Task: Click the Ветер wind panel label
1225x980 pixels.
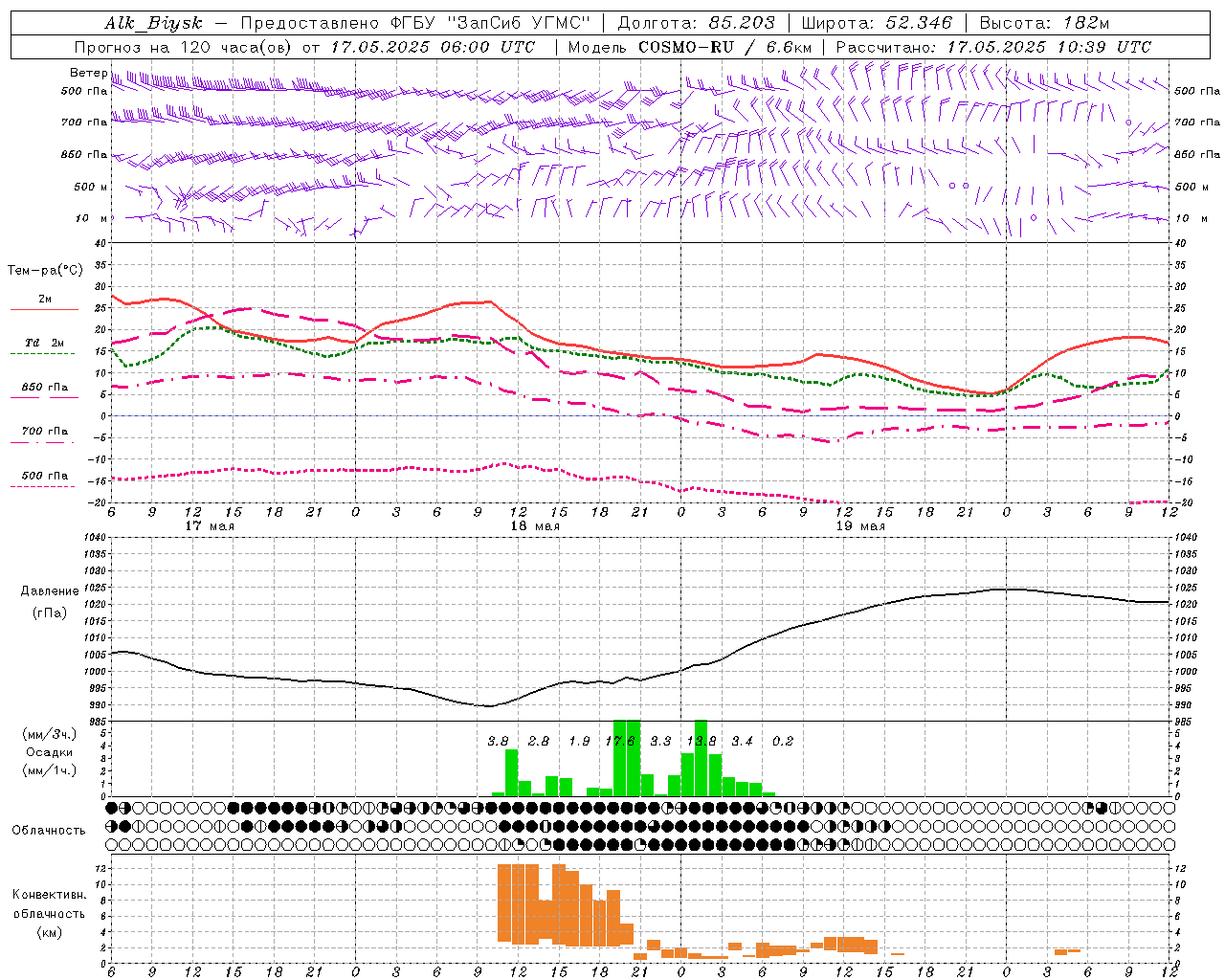Action: pyautogui.click(x=88, y=73)
